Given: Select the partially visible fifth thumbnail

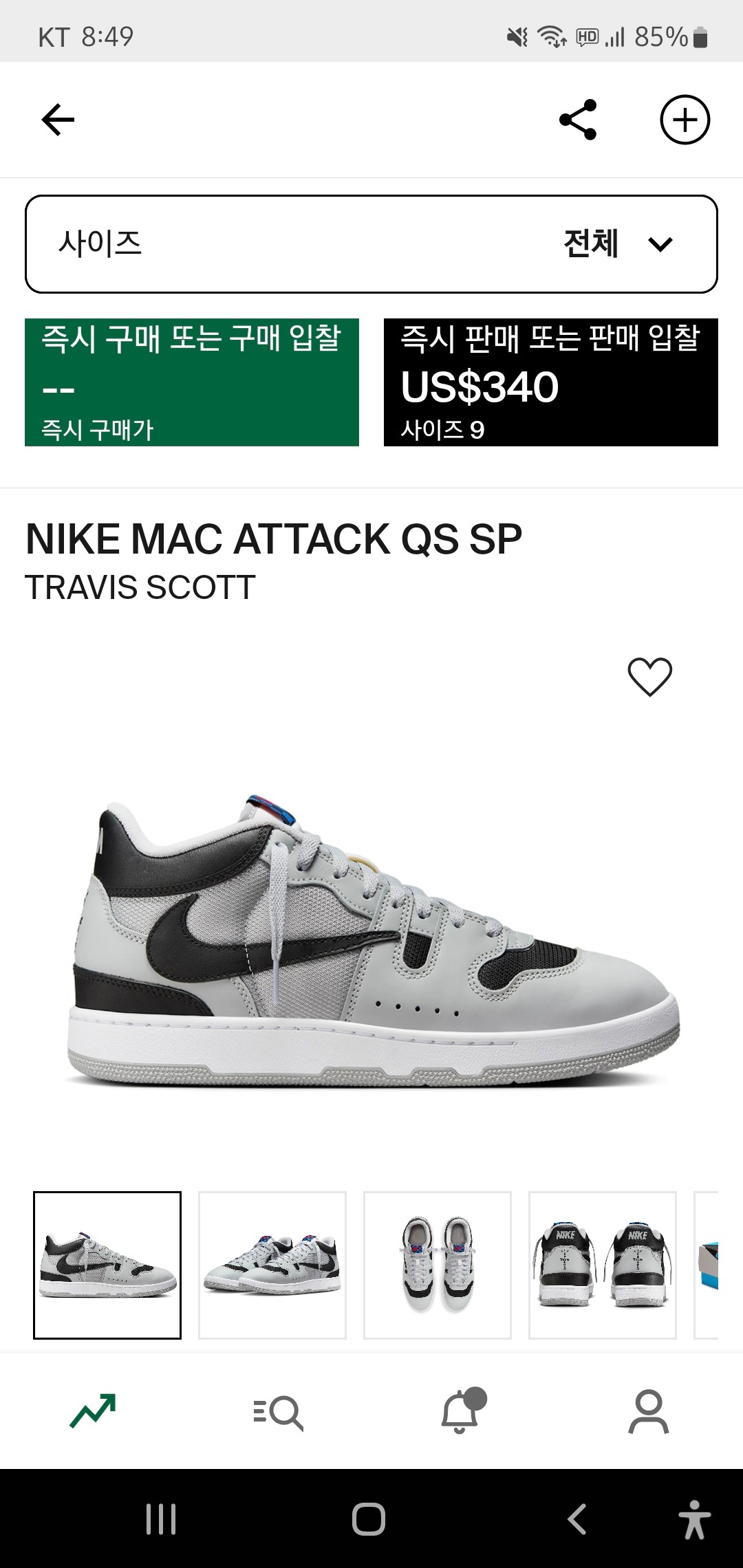Looking at the screenshot, I should click(707, 1265).
